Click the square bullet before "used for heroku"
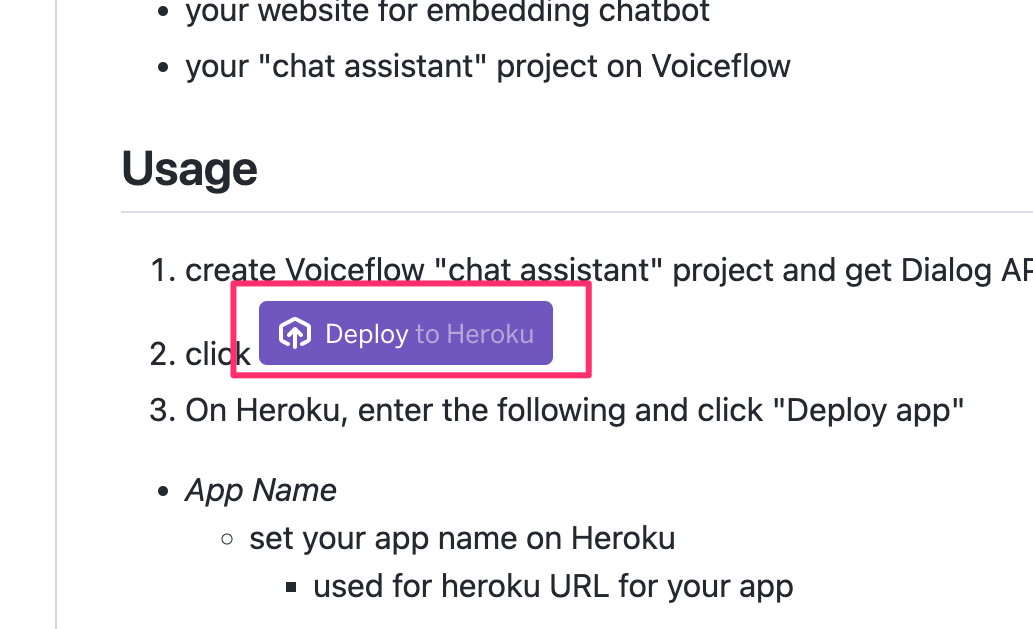This screenshot has height=629, width=1033. click(291, 587)
